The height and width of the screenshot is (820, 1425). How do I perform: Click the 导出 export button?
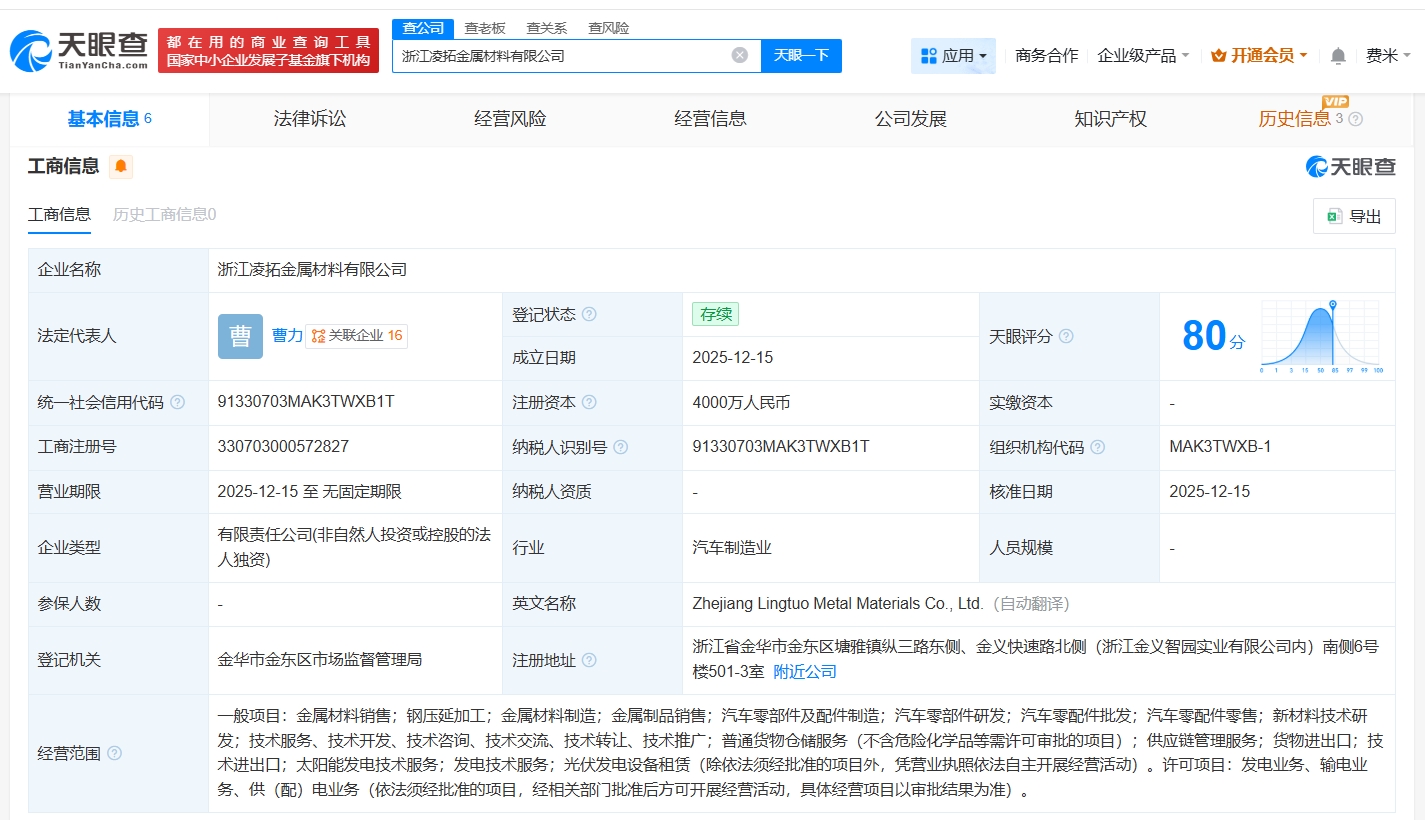tap(1353, 216)
